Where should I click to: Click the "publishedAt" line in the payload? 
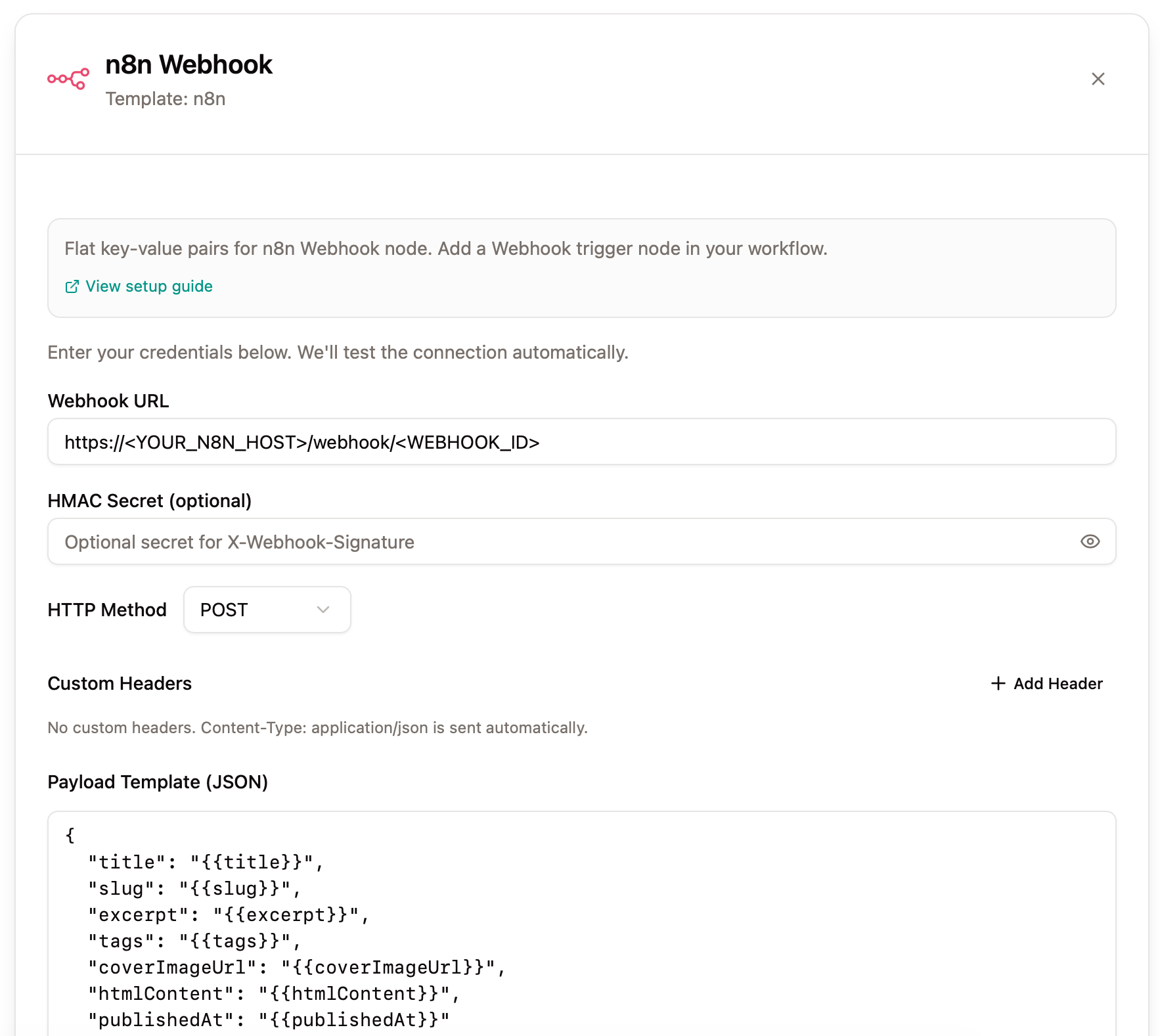pos(269,1020)
